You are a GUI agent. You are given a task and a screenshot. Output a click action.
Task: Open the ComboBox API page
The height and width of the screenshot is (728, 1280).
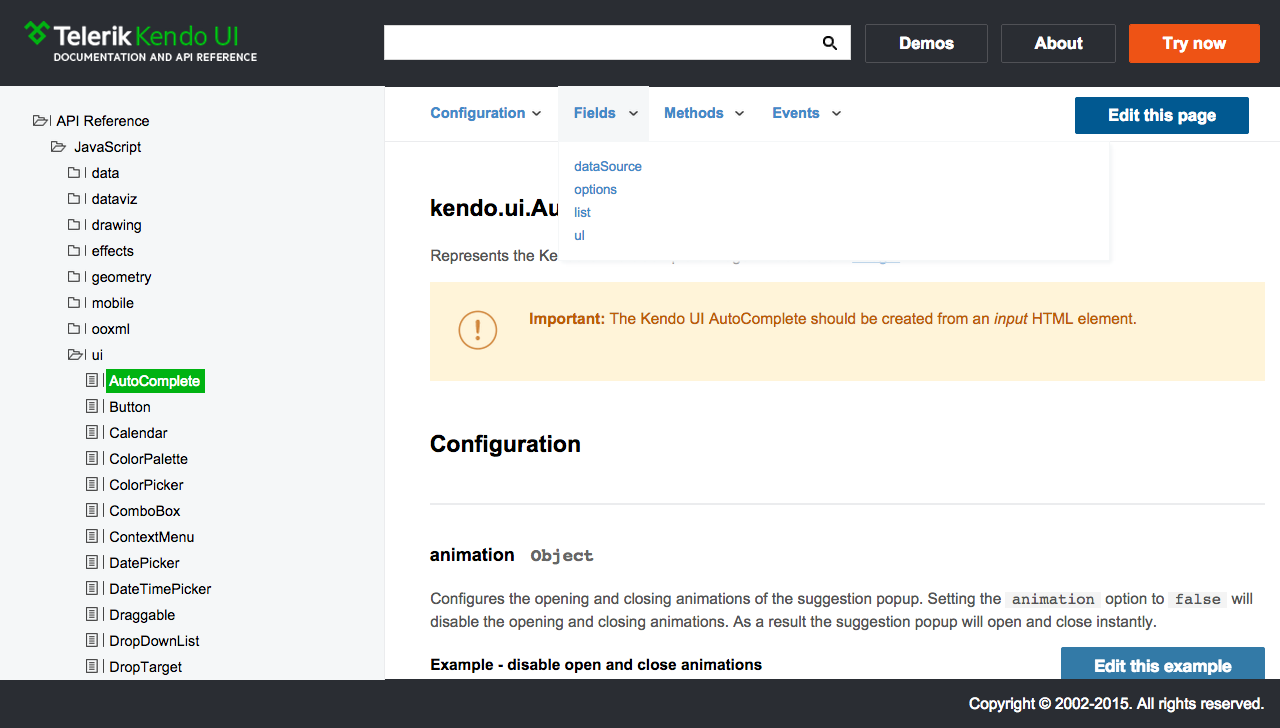point(145,511)
